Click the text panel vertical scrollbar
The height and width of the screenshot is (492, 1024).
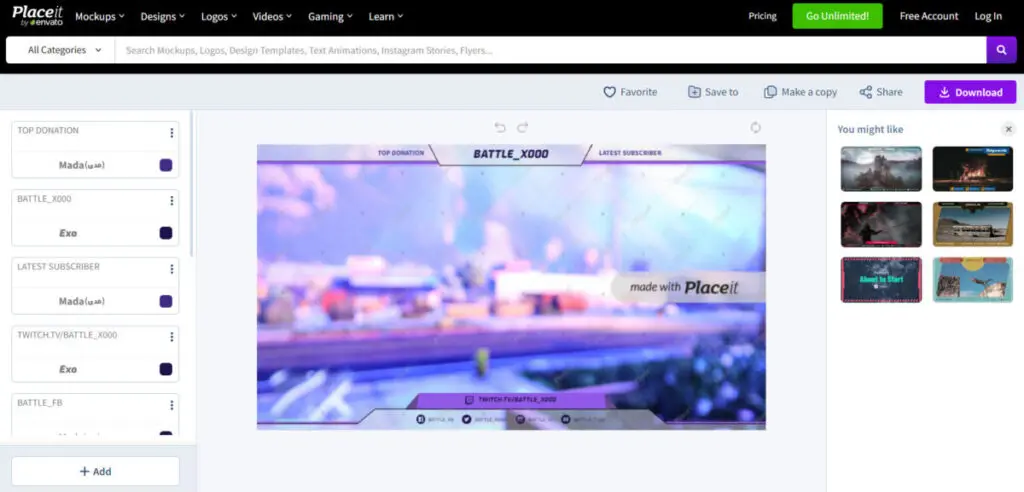[x=191, y=183]
